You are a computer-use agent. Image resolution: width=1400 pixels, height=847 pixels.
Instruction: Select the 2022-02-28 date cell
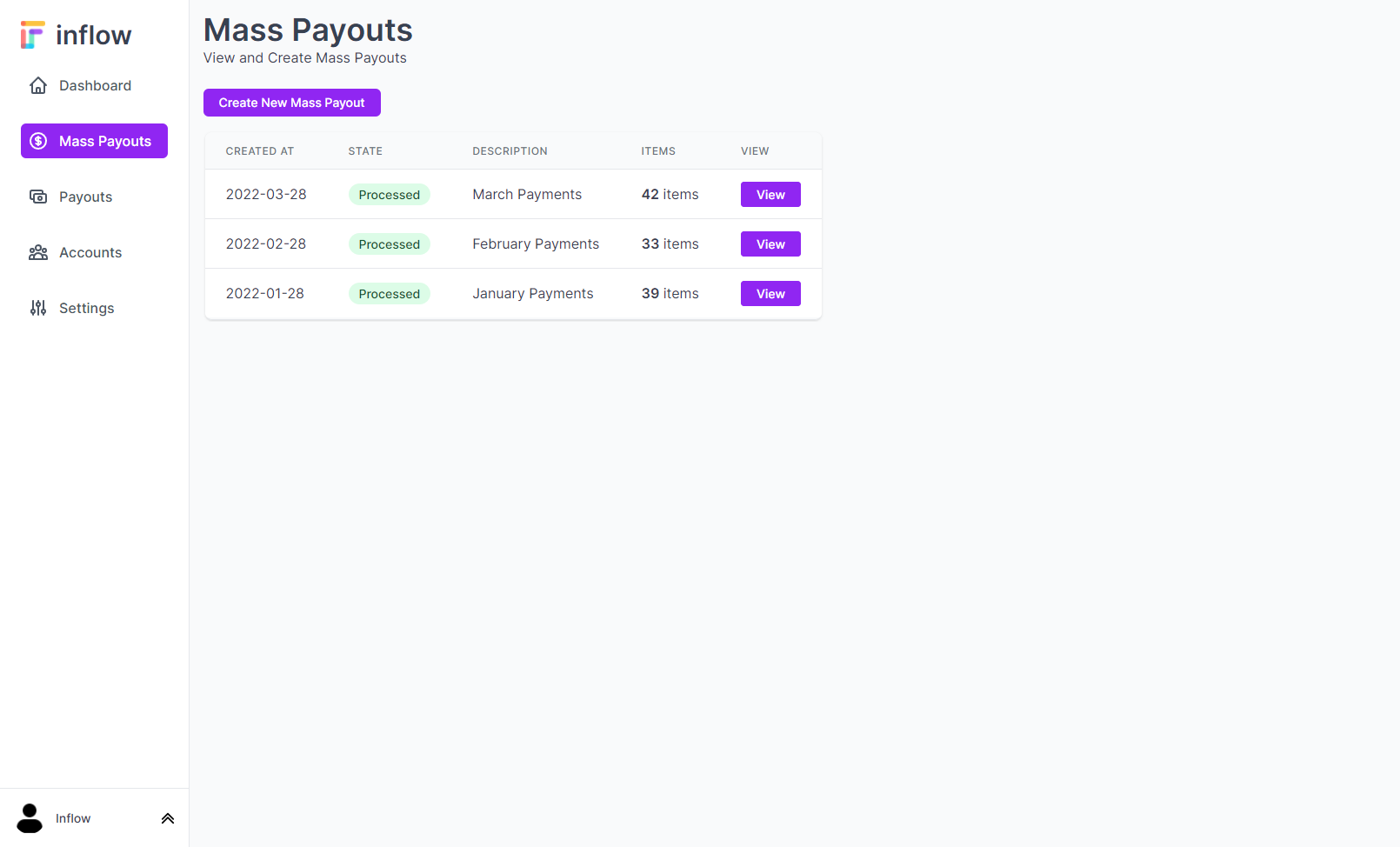click(266, 244)
